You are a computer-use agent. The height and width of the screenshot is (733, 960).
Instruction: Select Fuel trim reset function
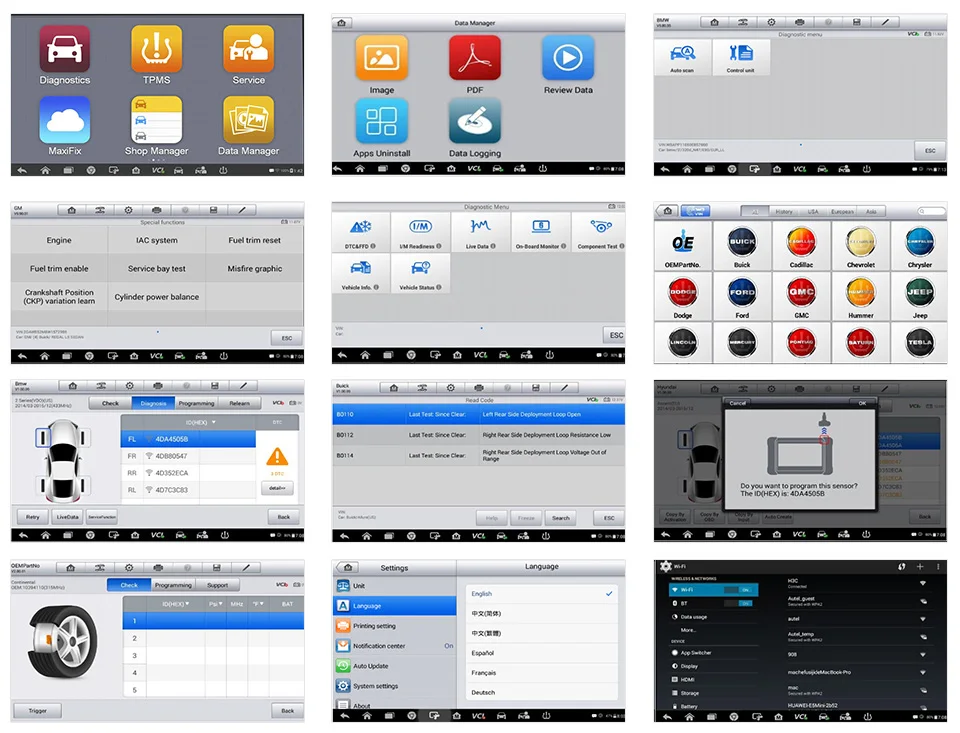(255, 241)
